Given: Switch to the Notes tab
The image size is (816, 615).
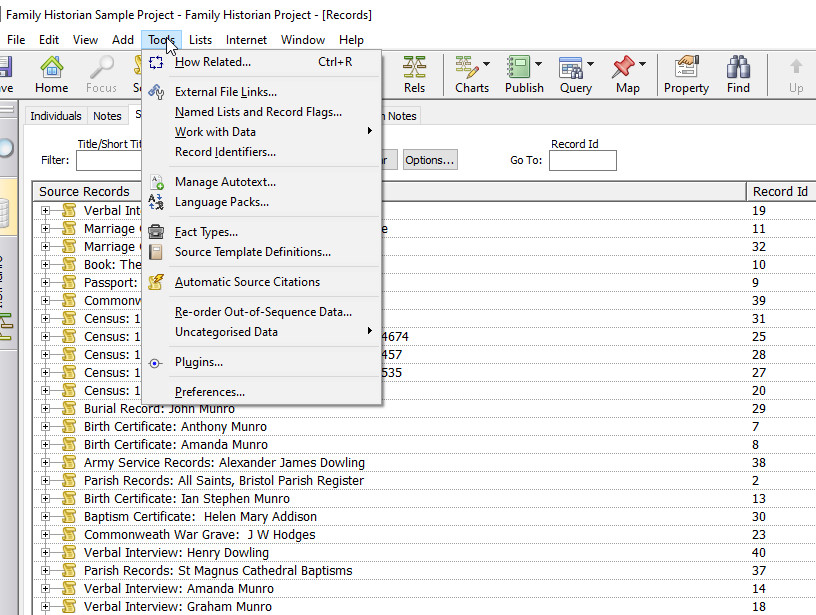Looking at the screenshot, I should pos(107,116).
